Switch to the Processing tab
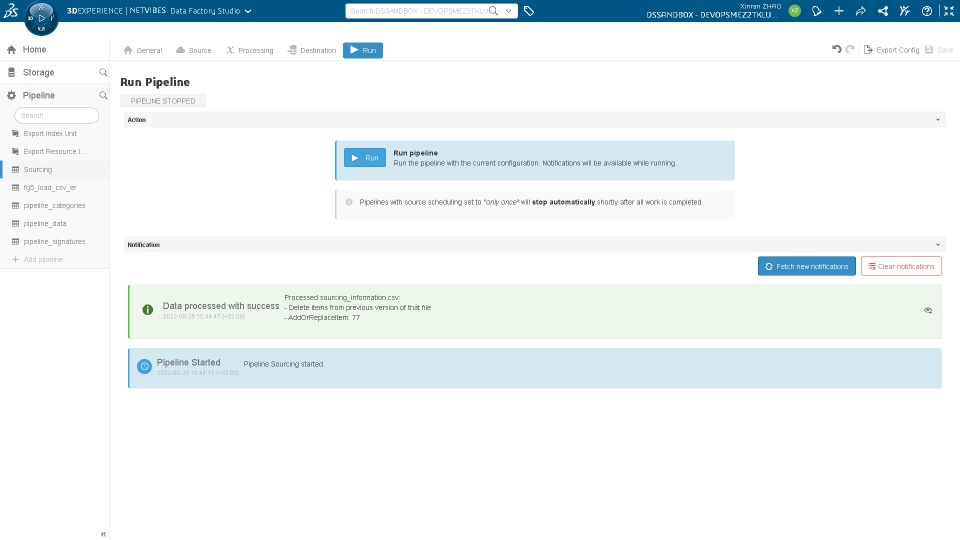Screen dimensions: 960x540 [x=249, y=50]
